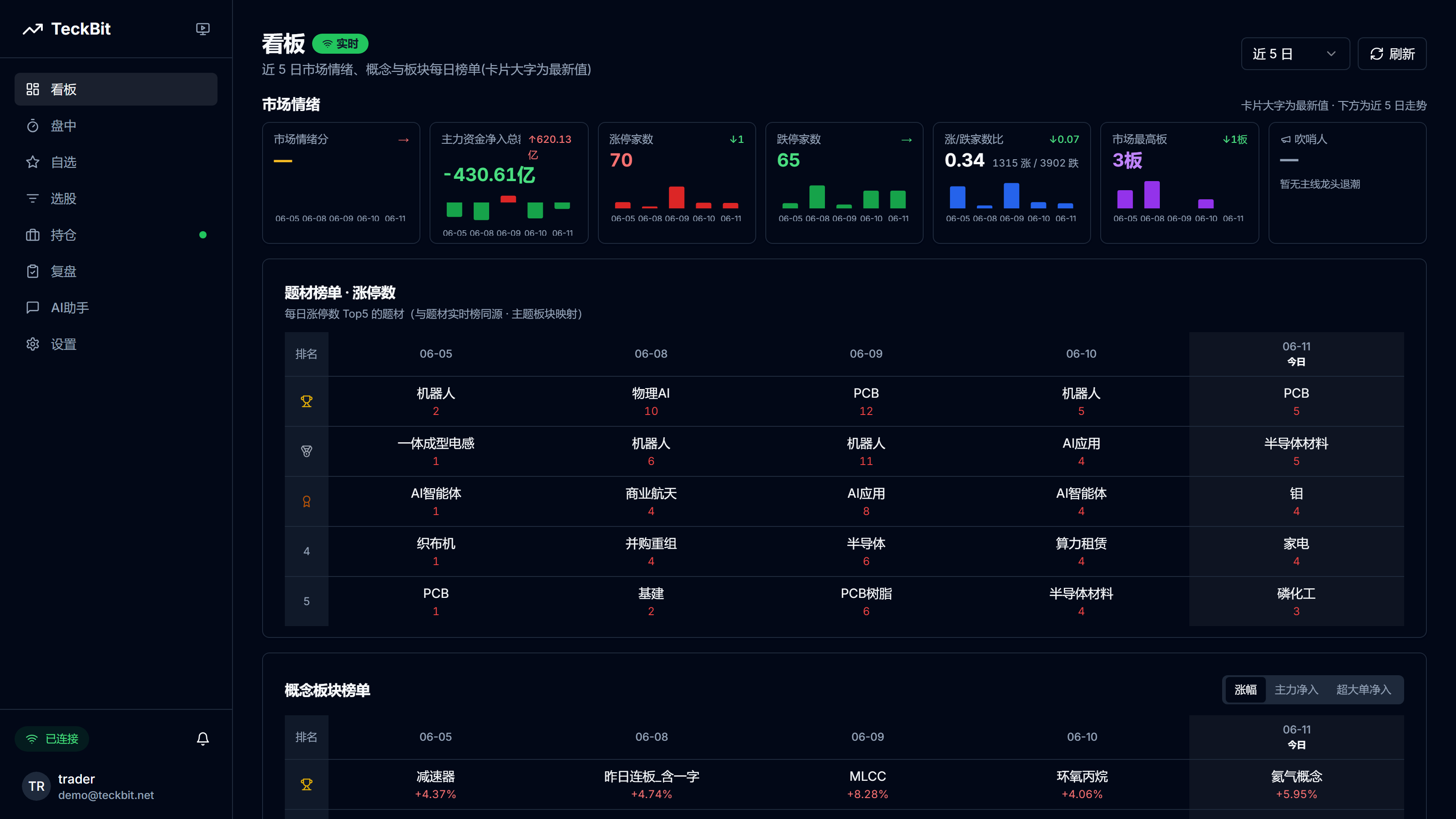
Task: Open the notification bell
Action: click(x=203, y=739)
